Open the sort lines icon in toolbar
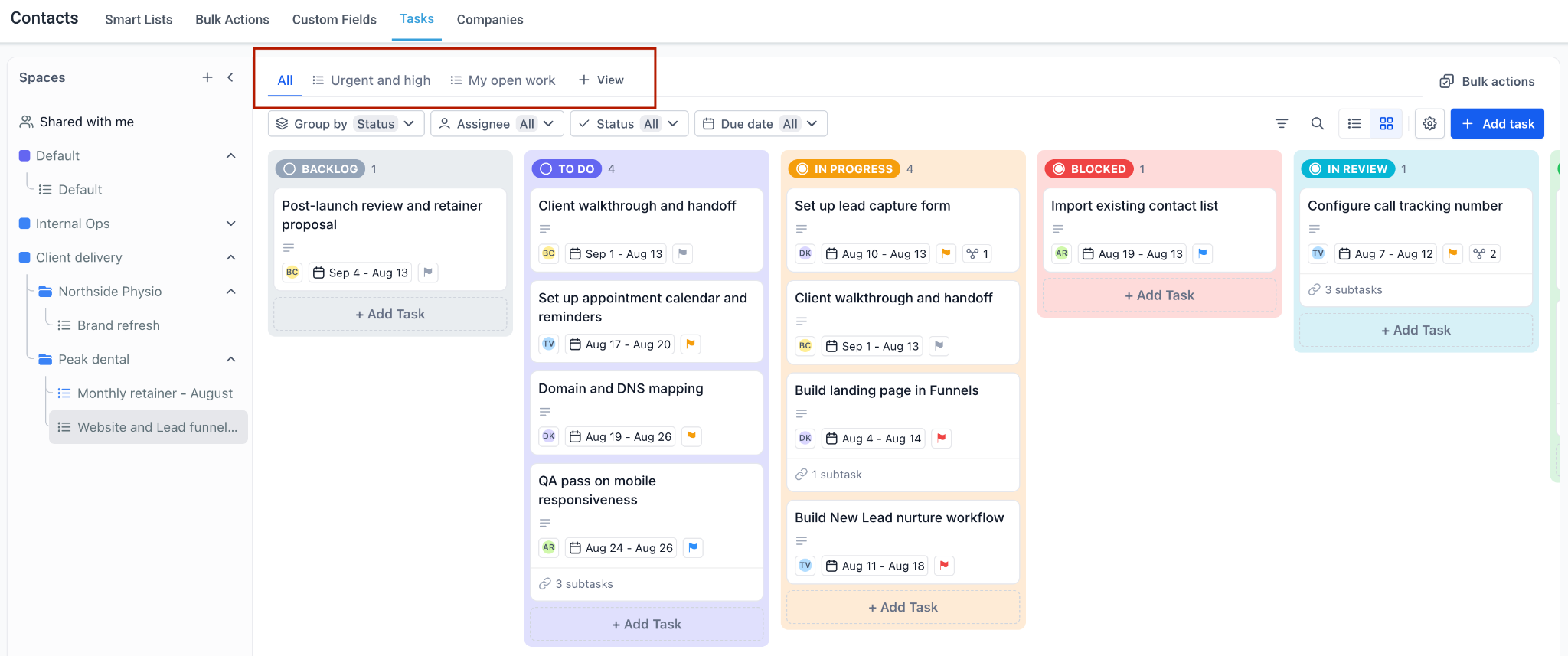 (x=1282, y=123)
